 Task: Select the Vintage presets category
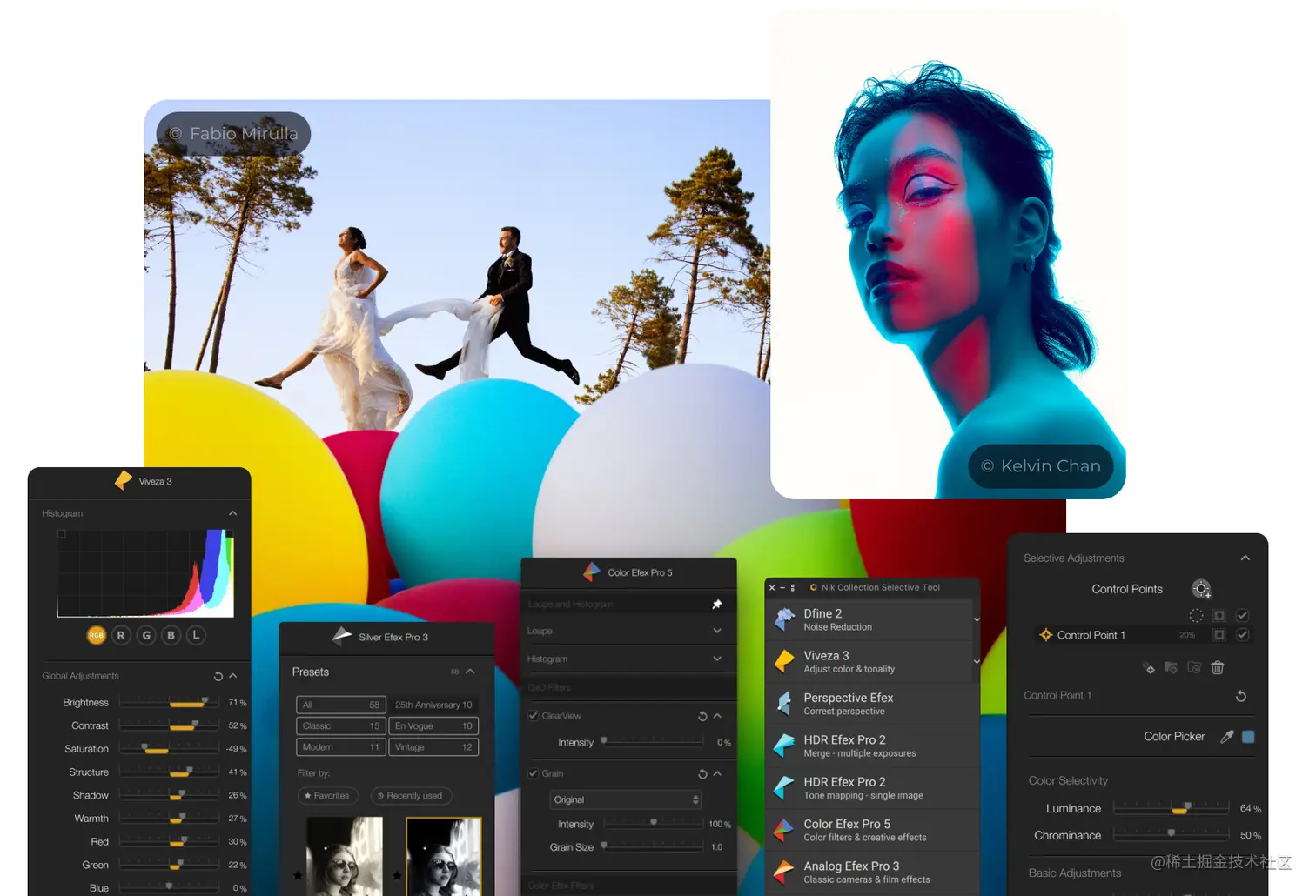[433, 747]
